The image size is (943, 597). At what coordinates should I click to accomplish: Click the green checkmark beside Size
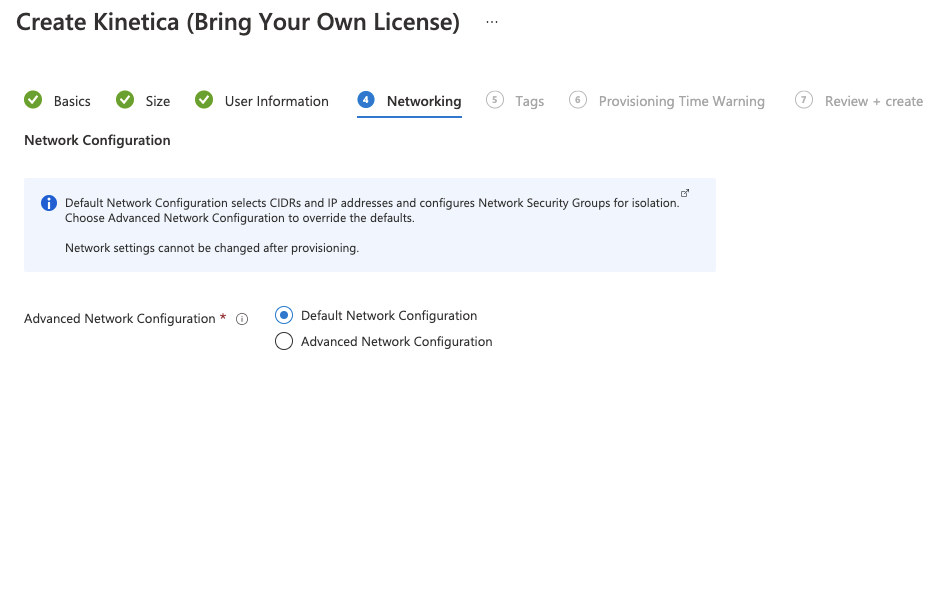pos(125,100)
